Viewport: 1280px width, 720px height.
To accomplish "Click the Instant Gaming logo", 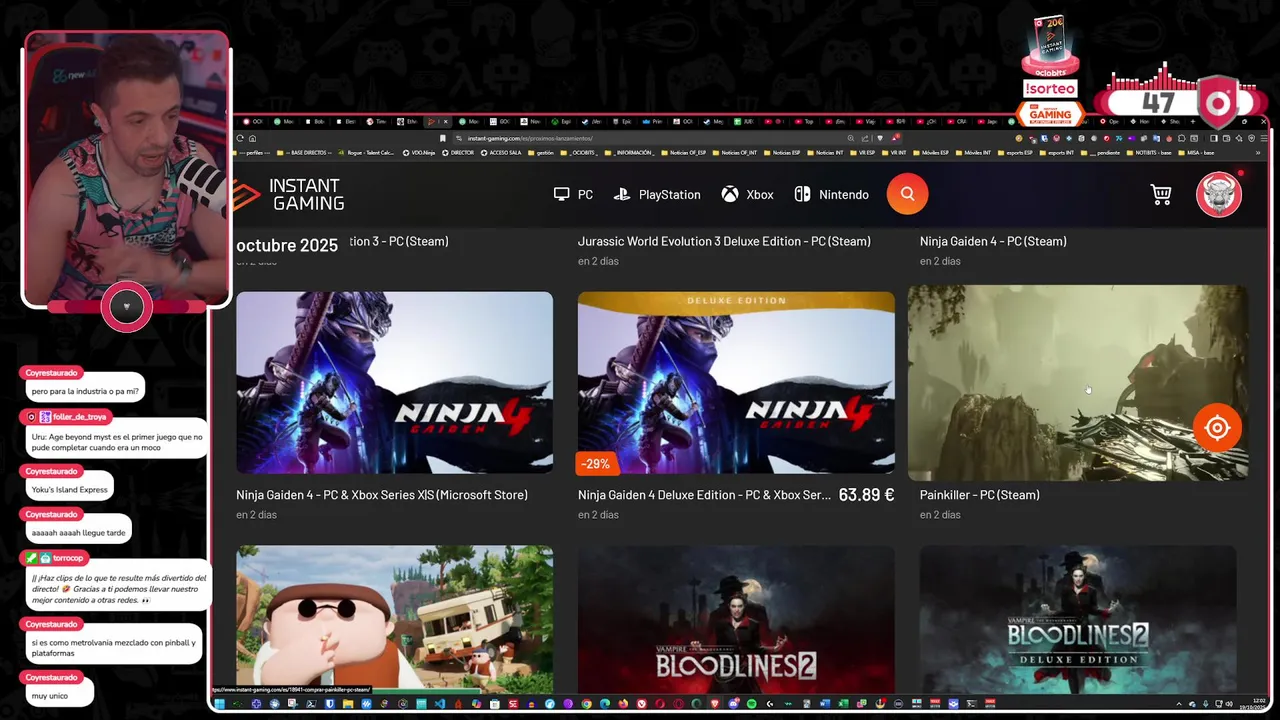I will click(x=290, y=194).
